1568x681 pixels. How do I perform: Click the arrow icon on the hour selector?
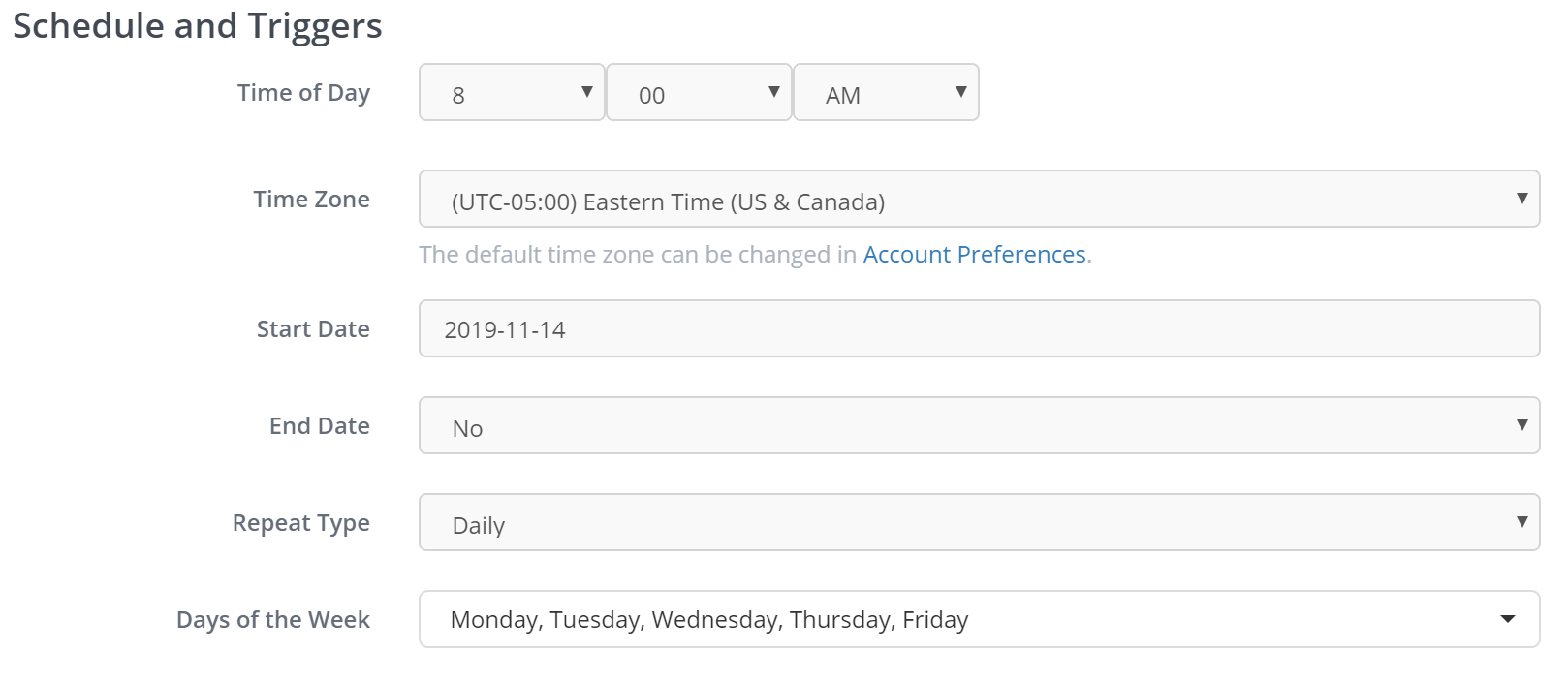click(x=587, y=93)
